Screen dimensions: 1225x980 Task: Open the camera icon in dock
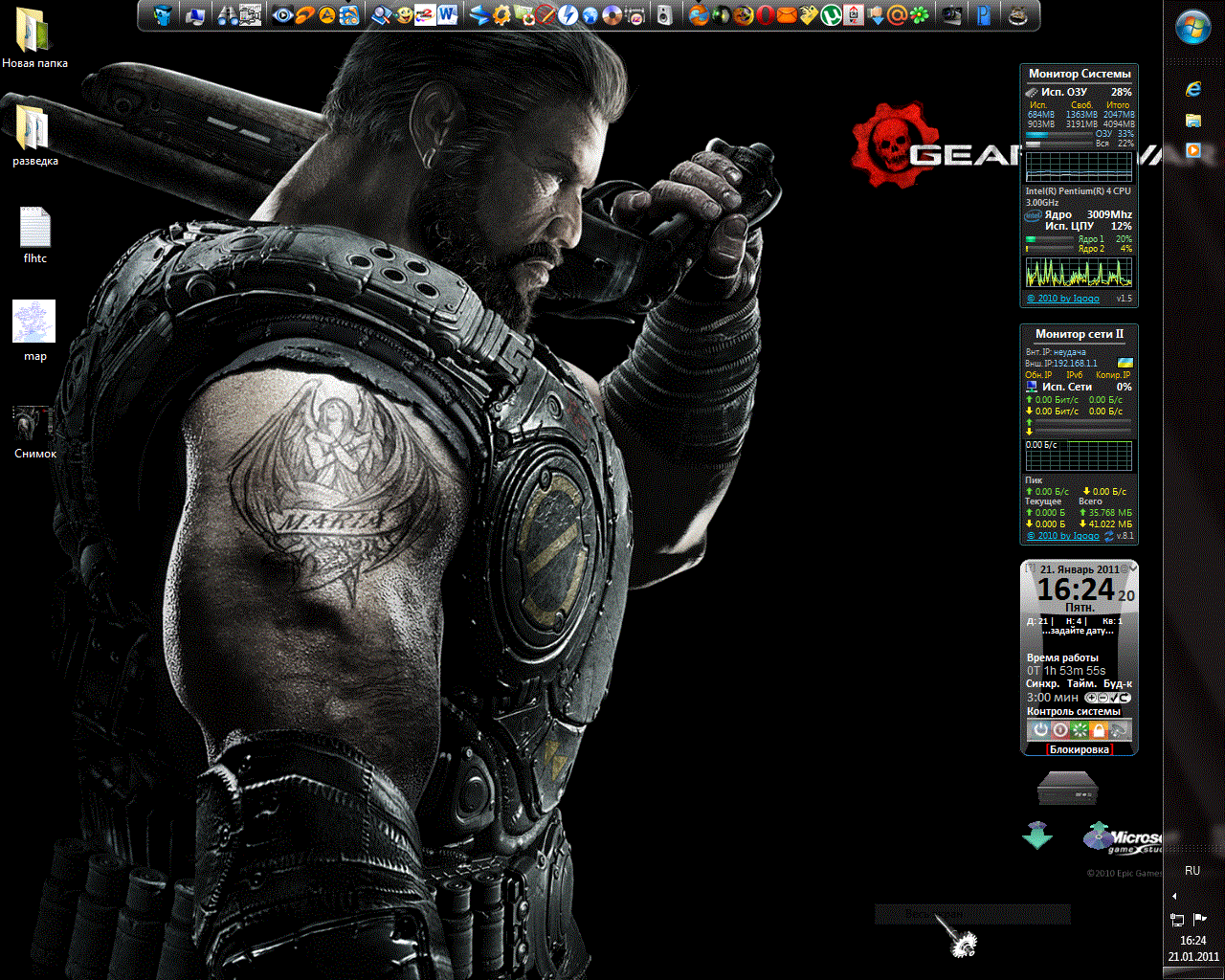pos(951,15)
